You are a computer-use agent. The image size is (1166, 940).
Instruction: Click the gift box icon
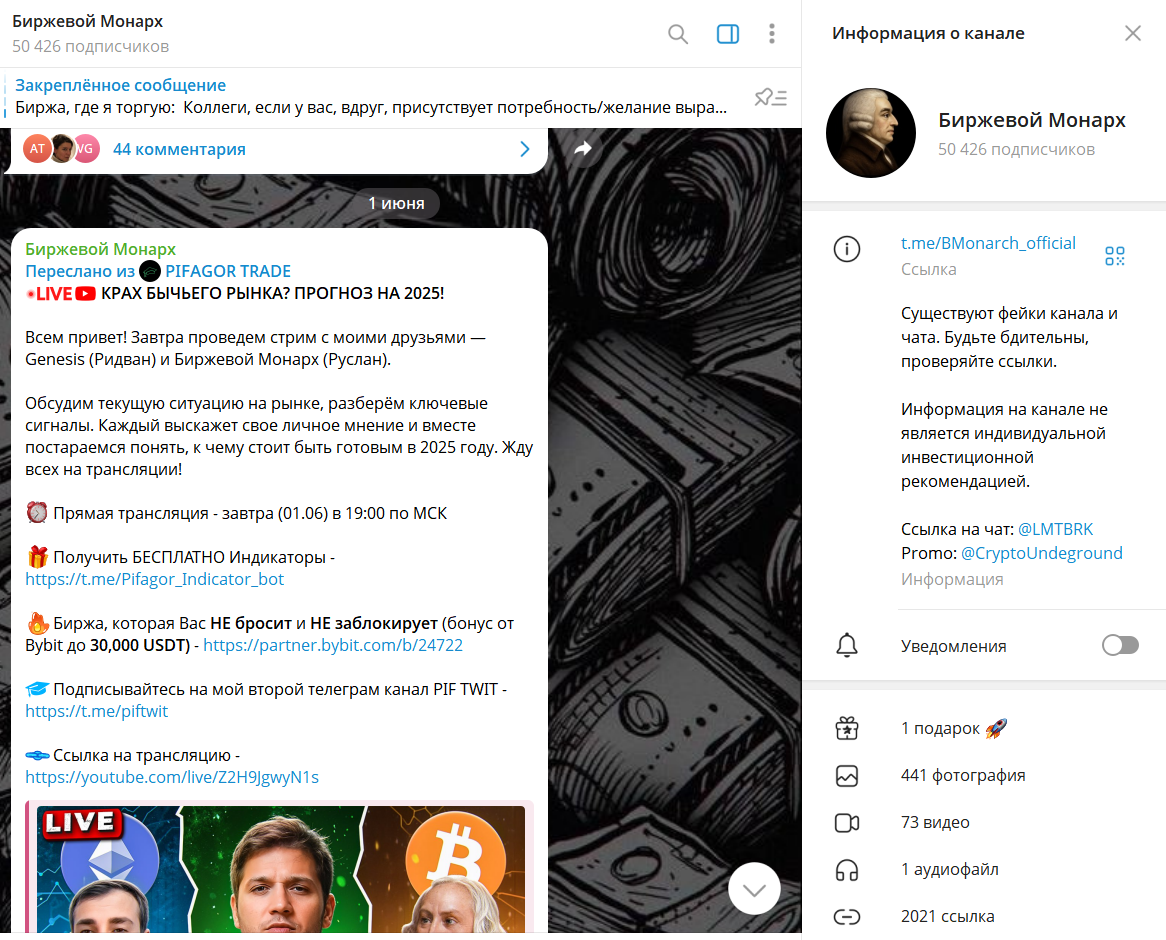coord(847,729)
